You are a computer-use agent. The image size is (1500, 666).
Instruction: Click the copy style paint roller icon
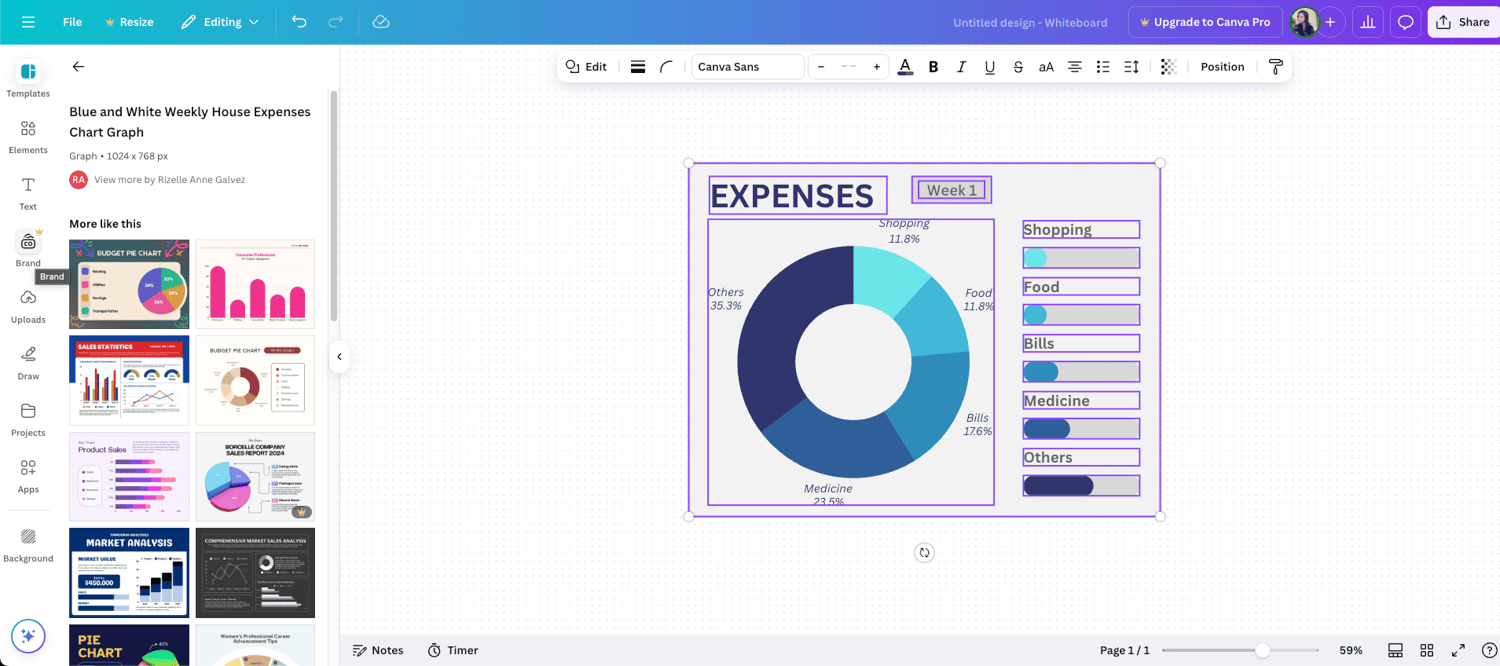pyautogui.click(x=1275, y=67)
